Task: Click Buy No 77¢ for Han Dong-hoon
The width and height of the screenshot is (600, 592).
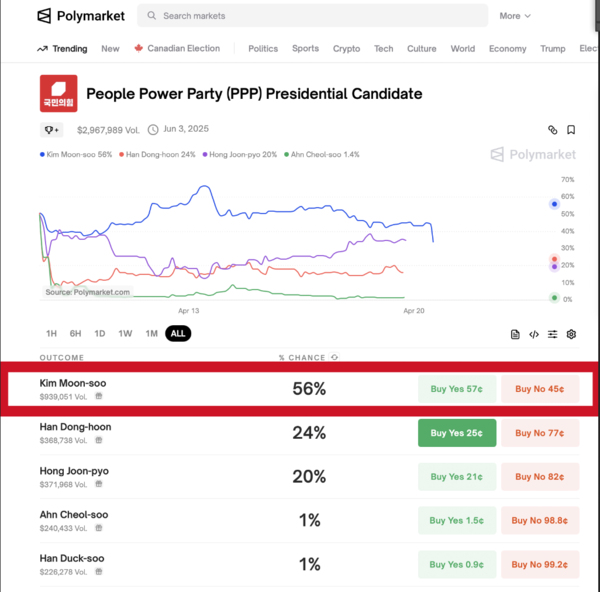Action: click(x=539, y=433)
